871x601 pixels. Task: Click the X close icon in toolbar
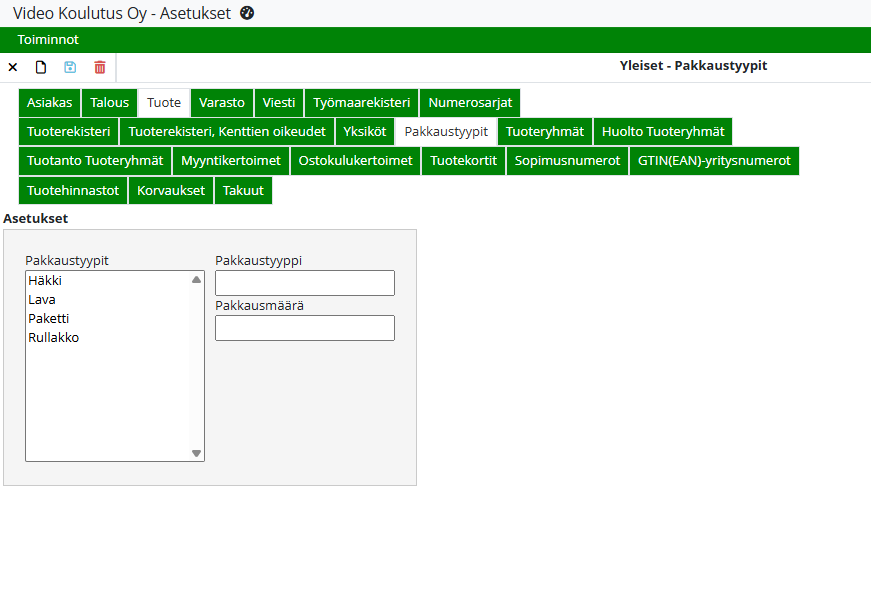[x=13, y=67]
